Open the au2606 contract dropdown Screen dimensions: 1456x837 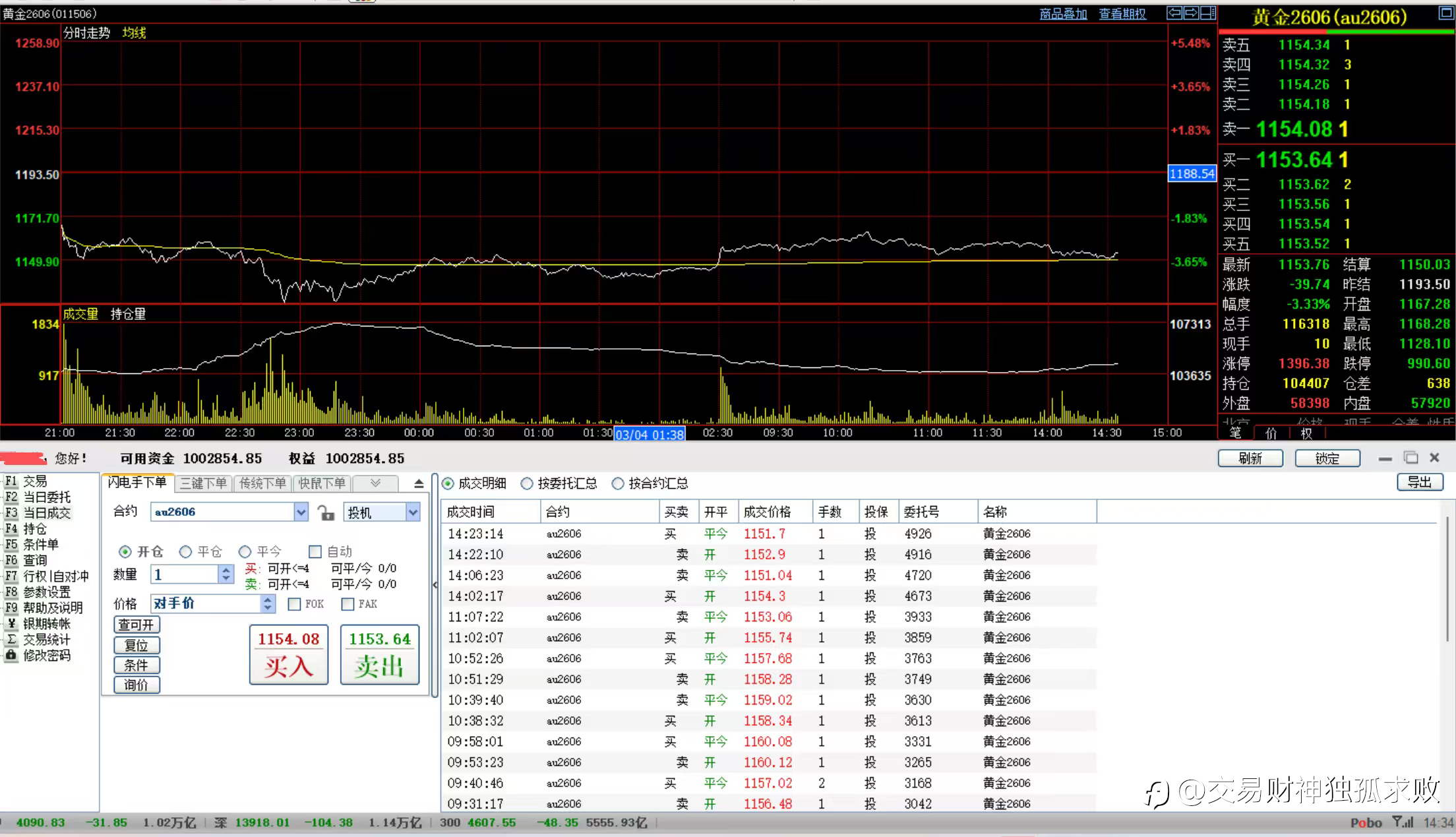tap(301, 512)
